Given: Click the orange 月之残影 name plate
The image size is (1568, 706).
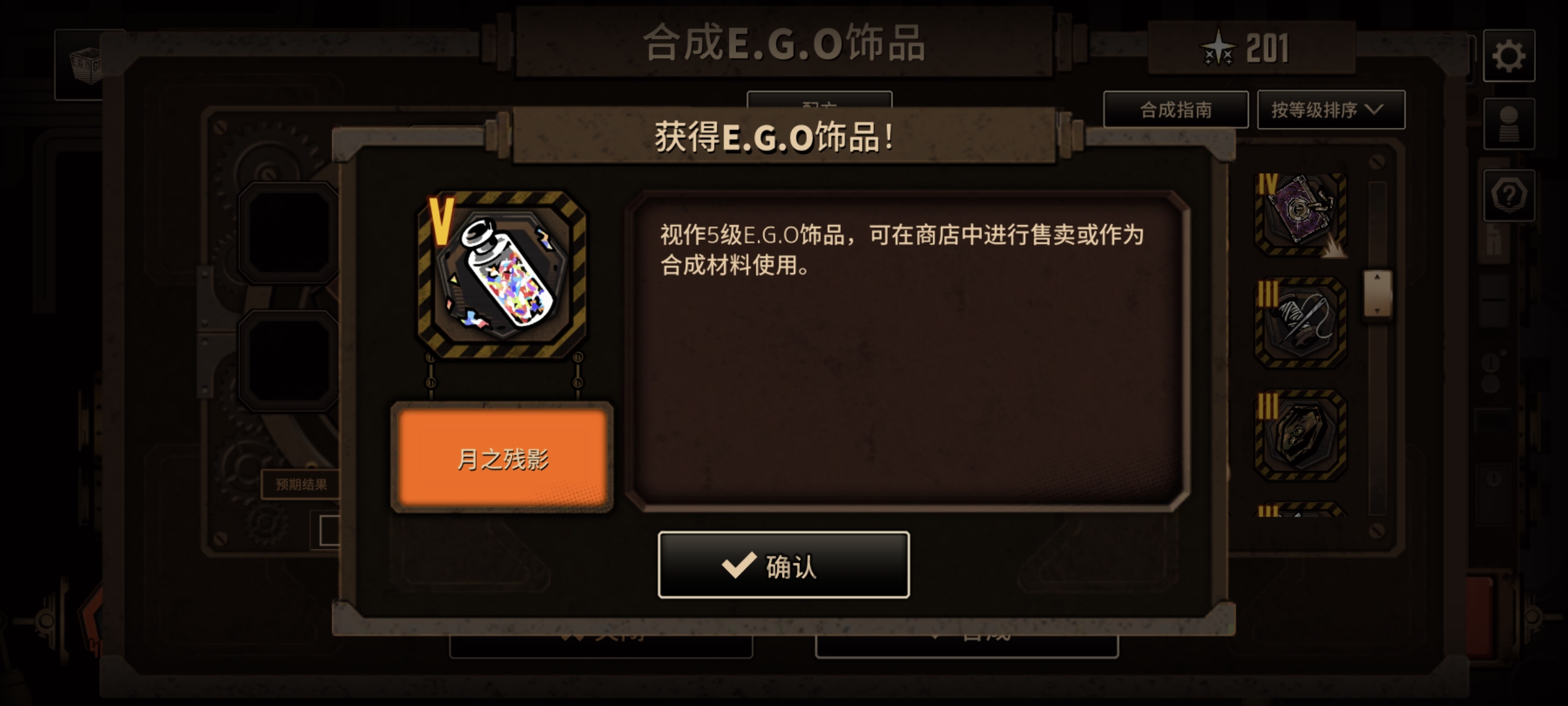Looking at the screenshot, I should point(502,458).
